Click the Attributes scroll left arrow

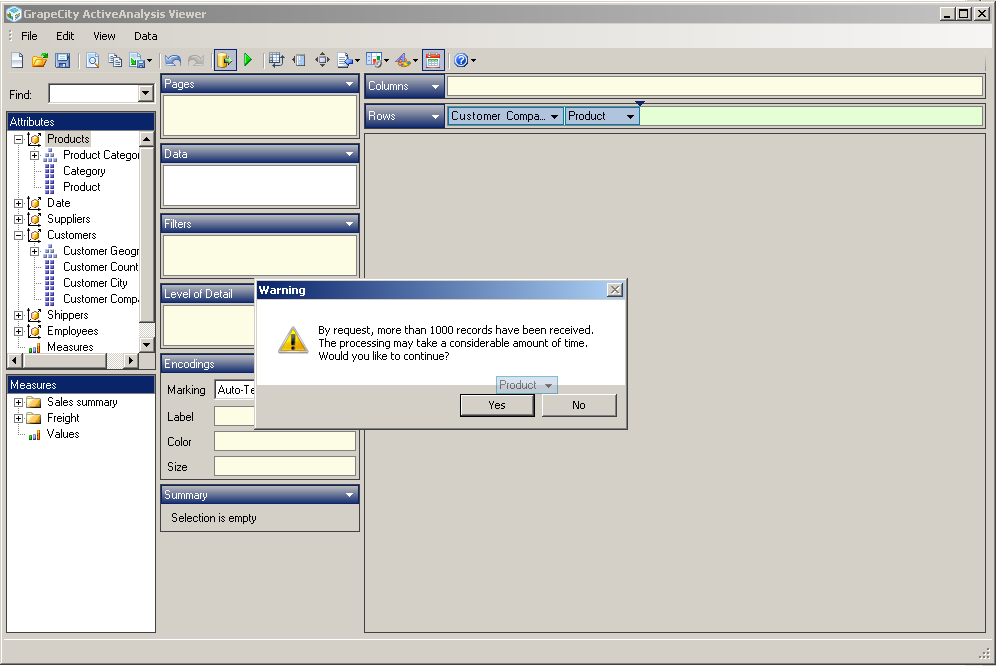coord(15,360)
